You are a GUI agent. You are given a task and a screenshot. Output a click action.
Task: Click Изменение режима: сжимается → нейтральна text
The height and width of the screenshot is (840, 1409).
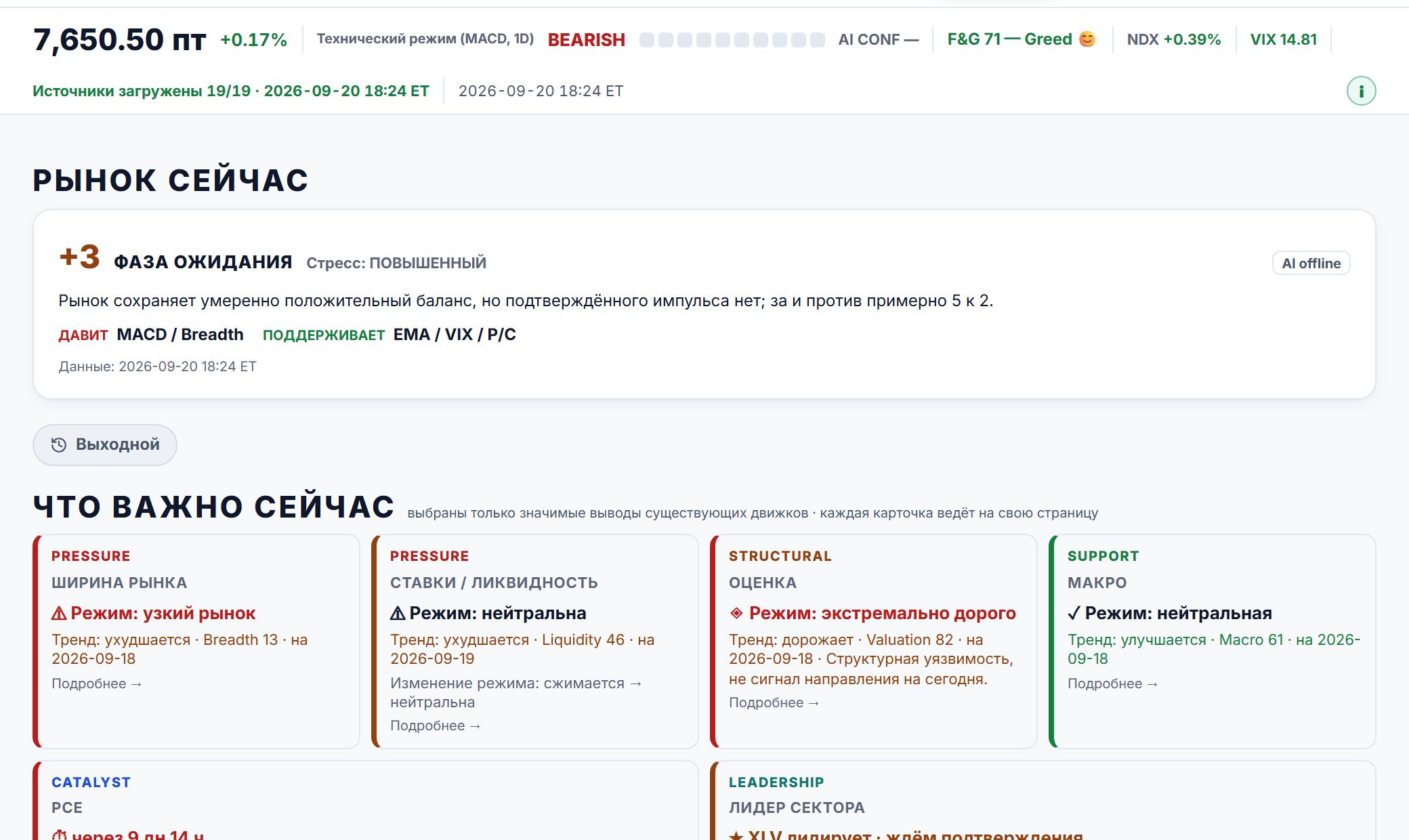[x=516, y=692]
